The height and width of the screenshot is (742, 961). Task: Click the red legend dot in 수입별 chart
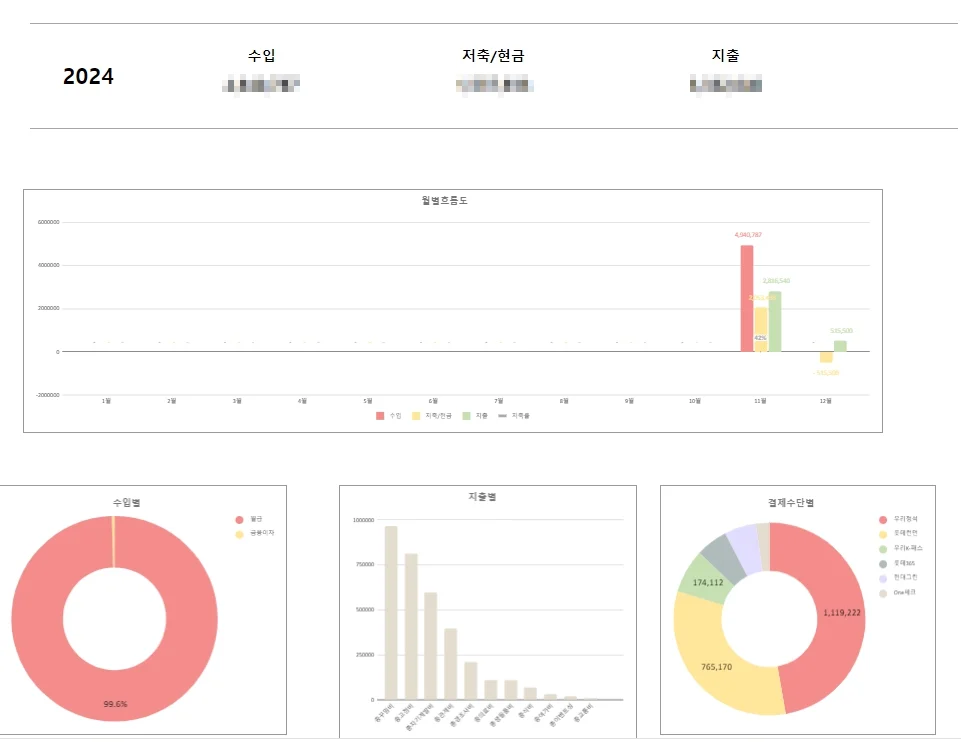tap(239, 520)
